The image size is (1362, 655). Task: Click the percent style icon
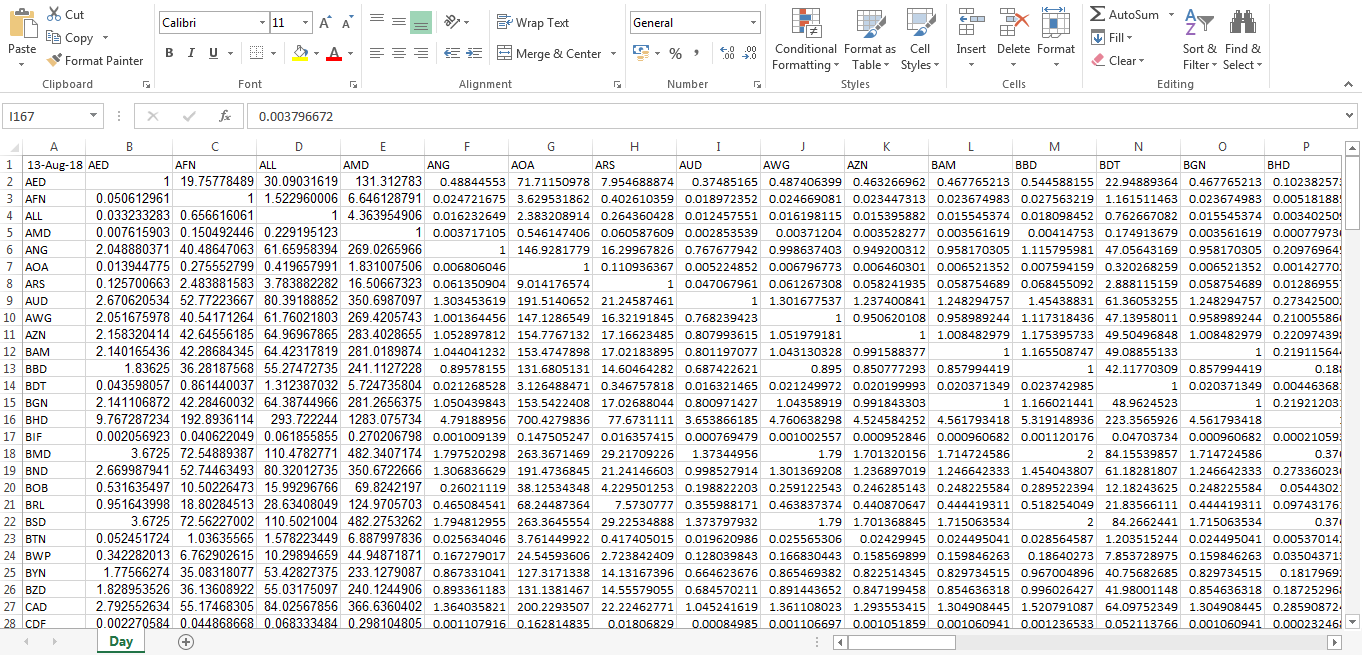point(676,53)
